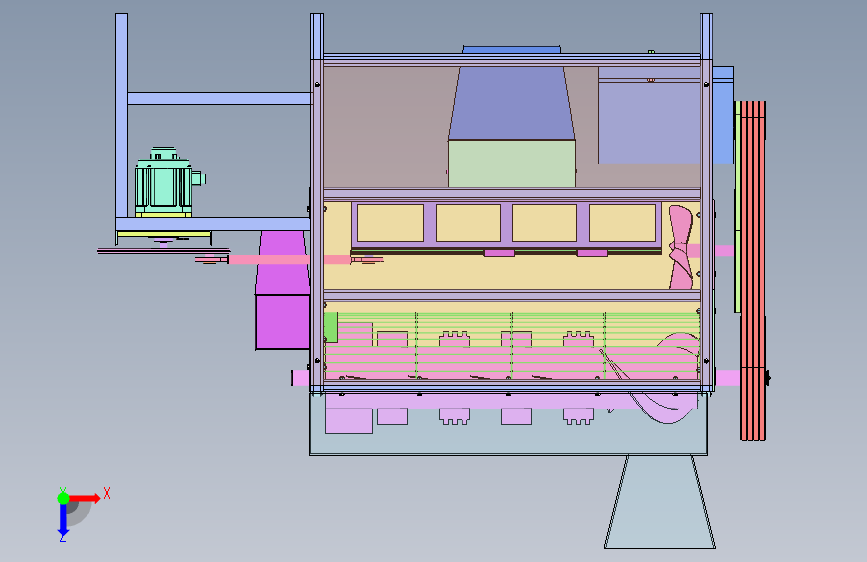Select the flat disc below the motor mount
867x562 pixels.
163,251
